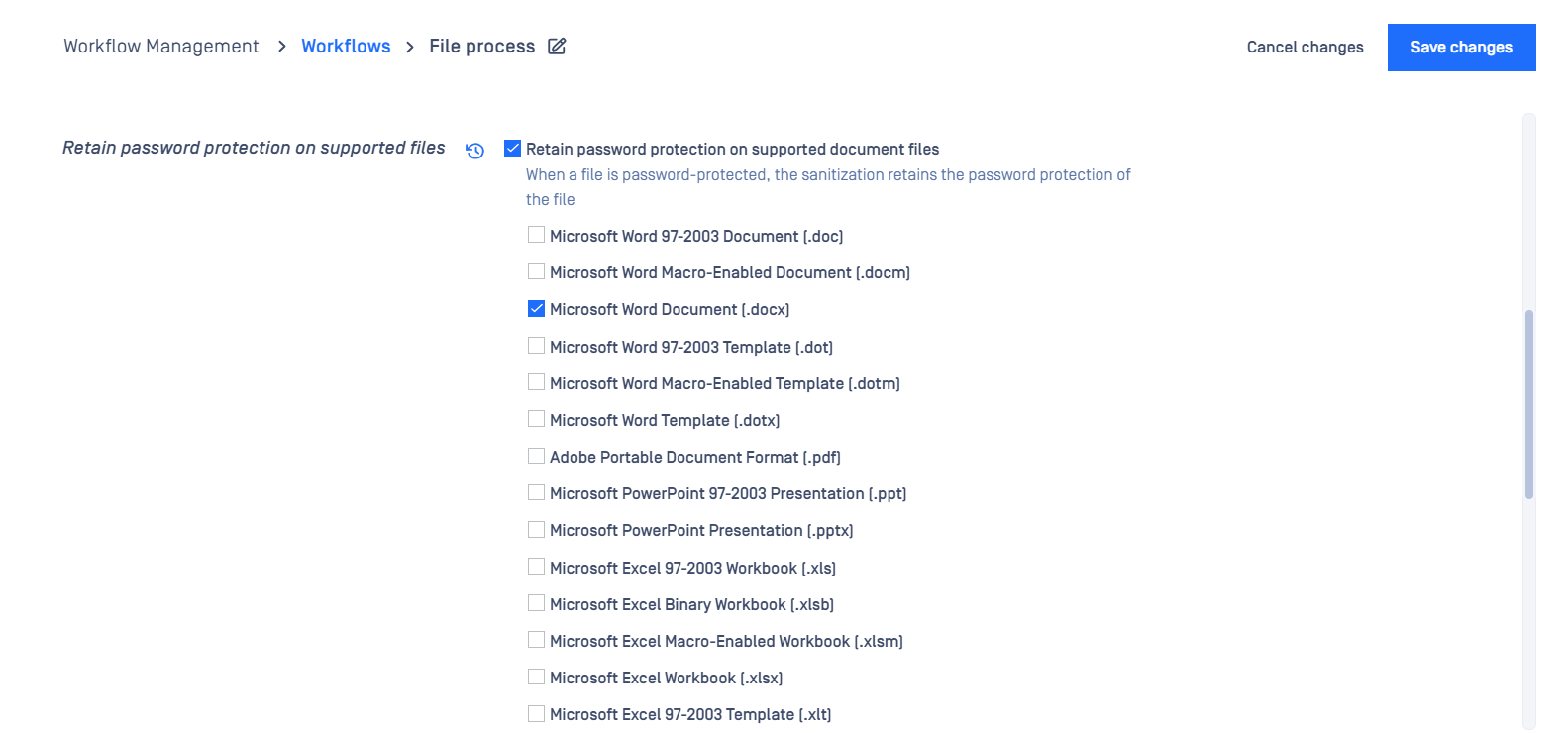
Task: Check Adobe Portable Document Format (.pdf)
Action: pos(536,456)
